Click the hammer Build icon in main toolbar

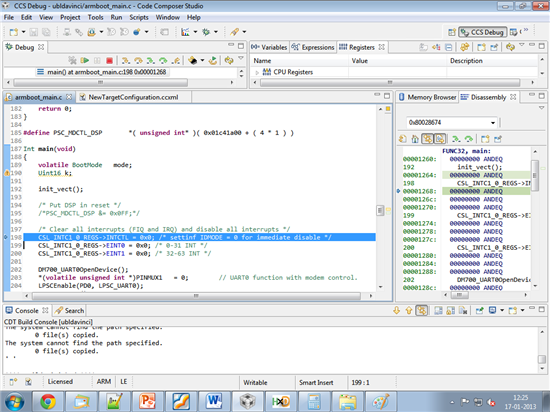click(x=79, y=32)
